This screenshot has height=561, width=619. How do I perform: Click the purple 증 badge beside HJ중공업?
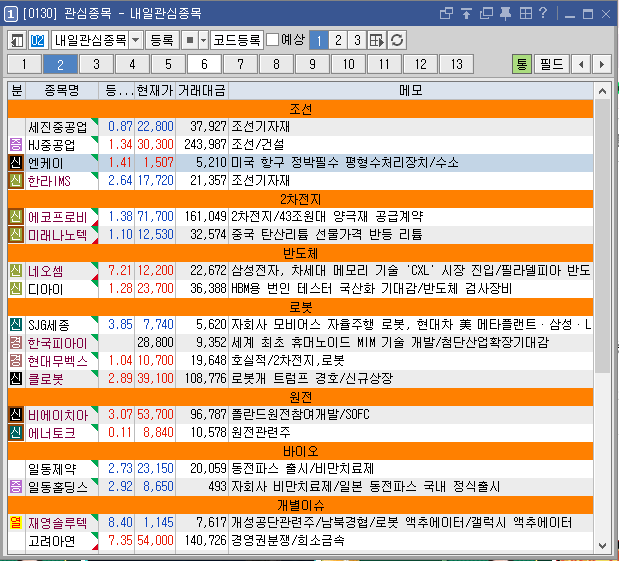coord(15,144)
